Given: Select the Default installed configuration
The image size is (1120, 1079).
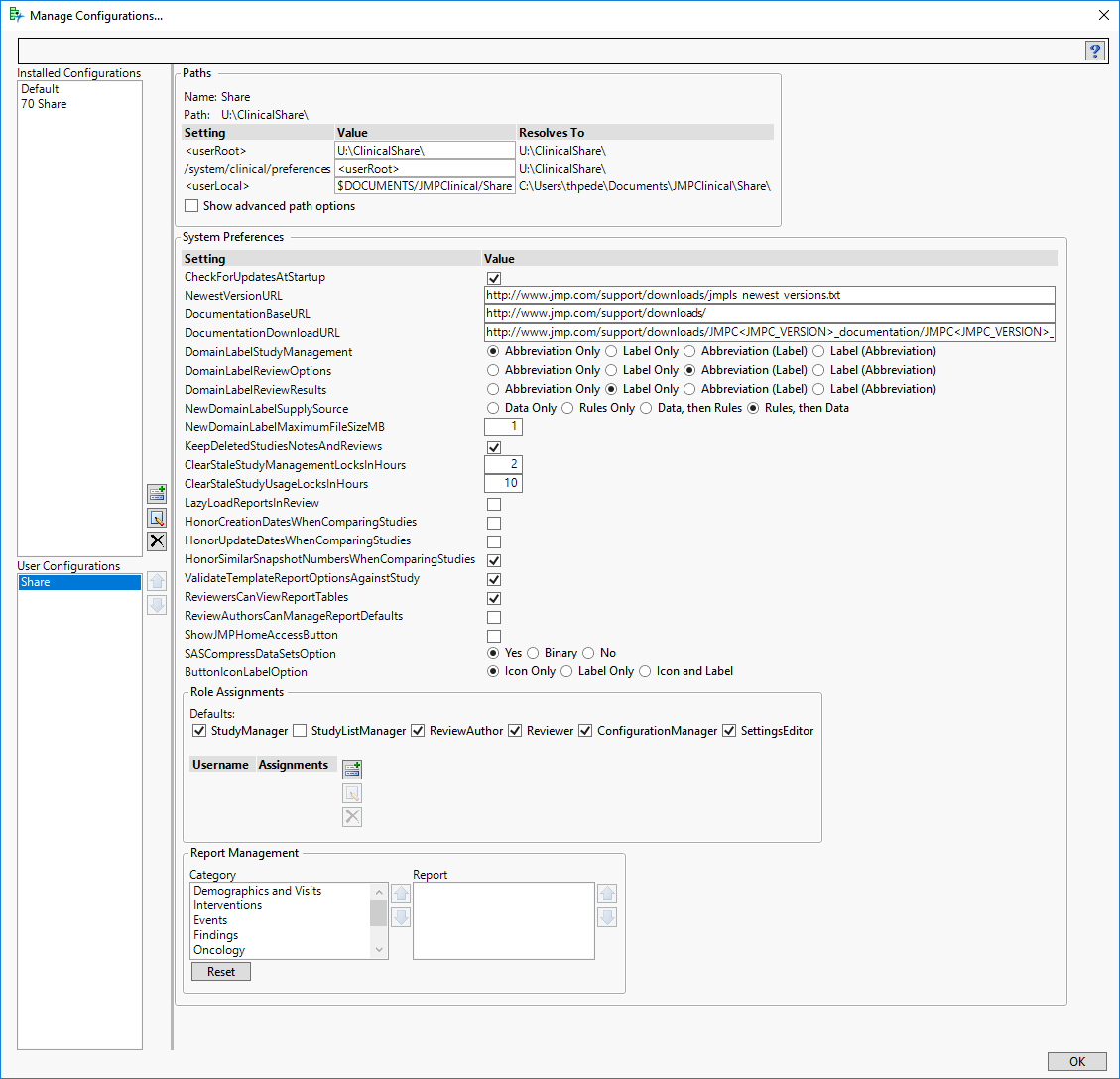Looking at the screenshot, I should (x=41, y=89).
